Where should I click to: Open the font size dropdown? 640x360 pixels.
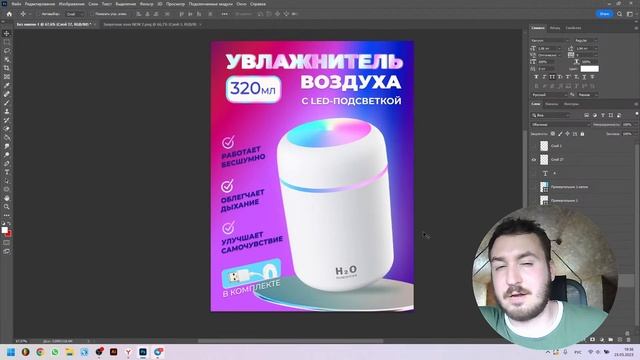tap(550, 49)
